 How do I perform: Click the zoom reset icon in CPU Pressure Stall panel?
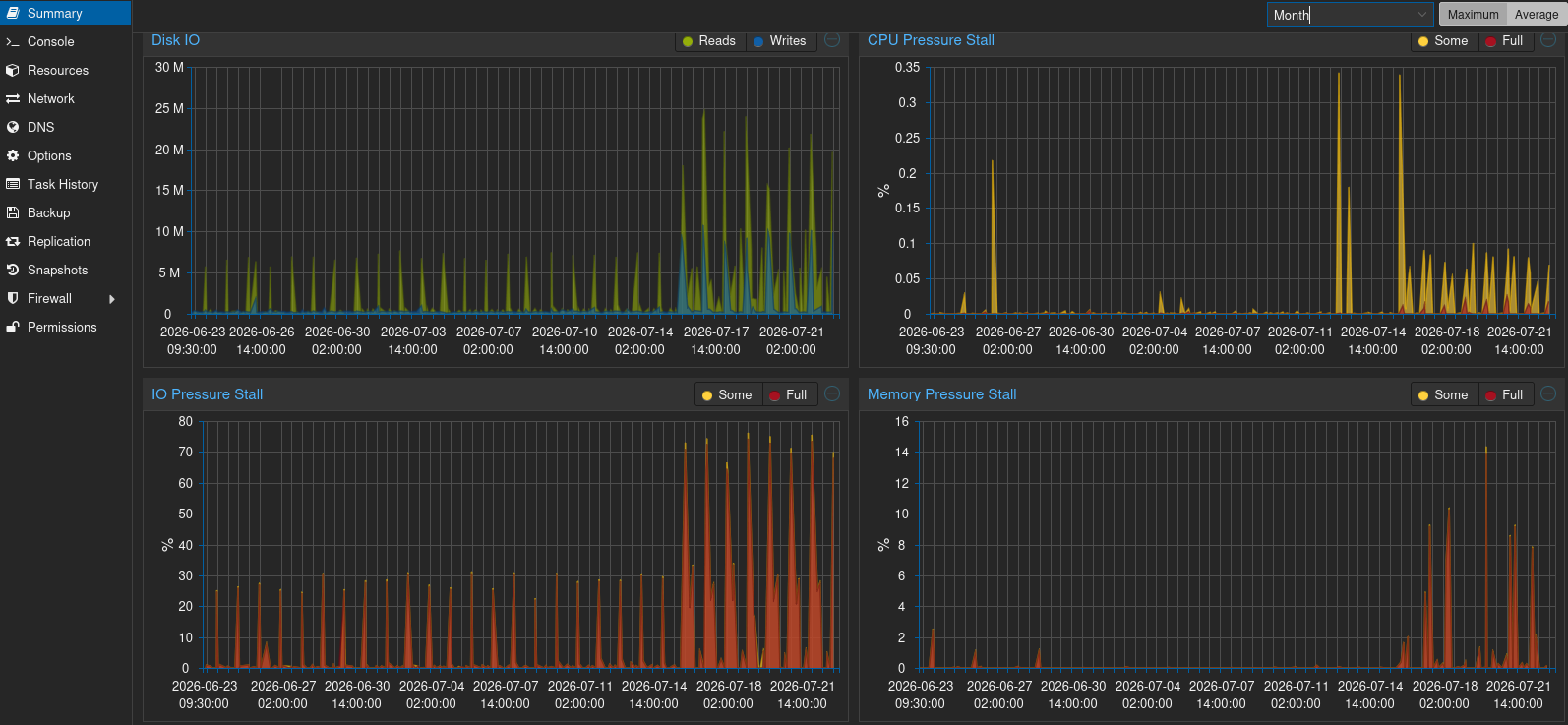(1548, 40)
